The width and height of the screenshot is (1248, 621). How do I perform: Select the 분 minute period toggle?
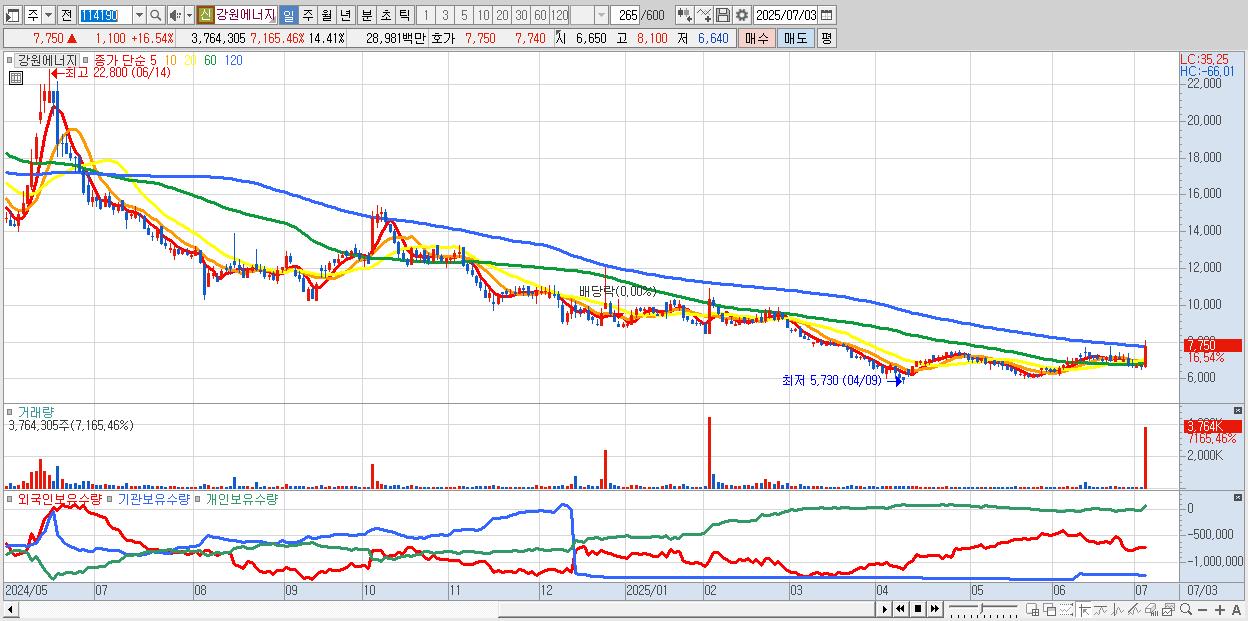click(x=367, y=16)
